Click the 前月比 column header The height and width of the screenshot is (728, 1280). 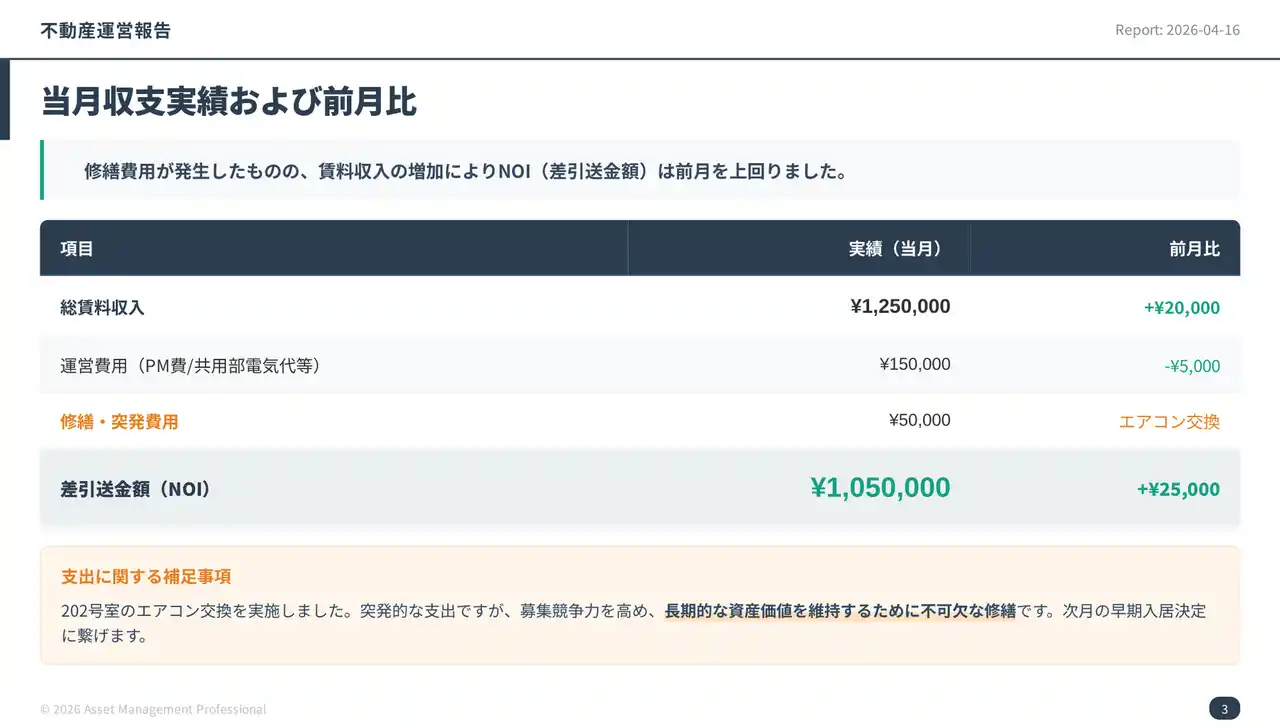1194,249
